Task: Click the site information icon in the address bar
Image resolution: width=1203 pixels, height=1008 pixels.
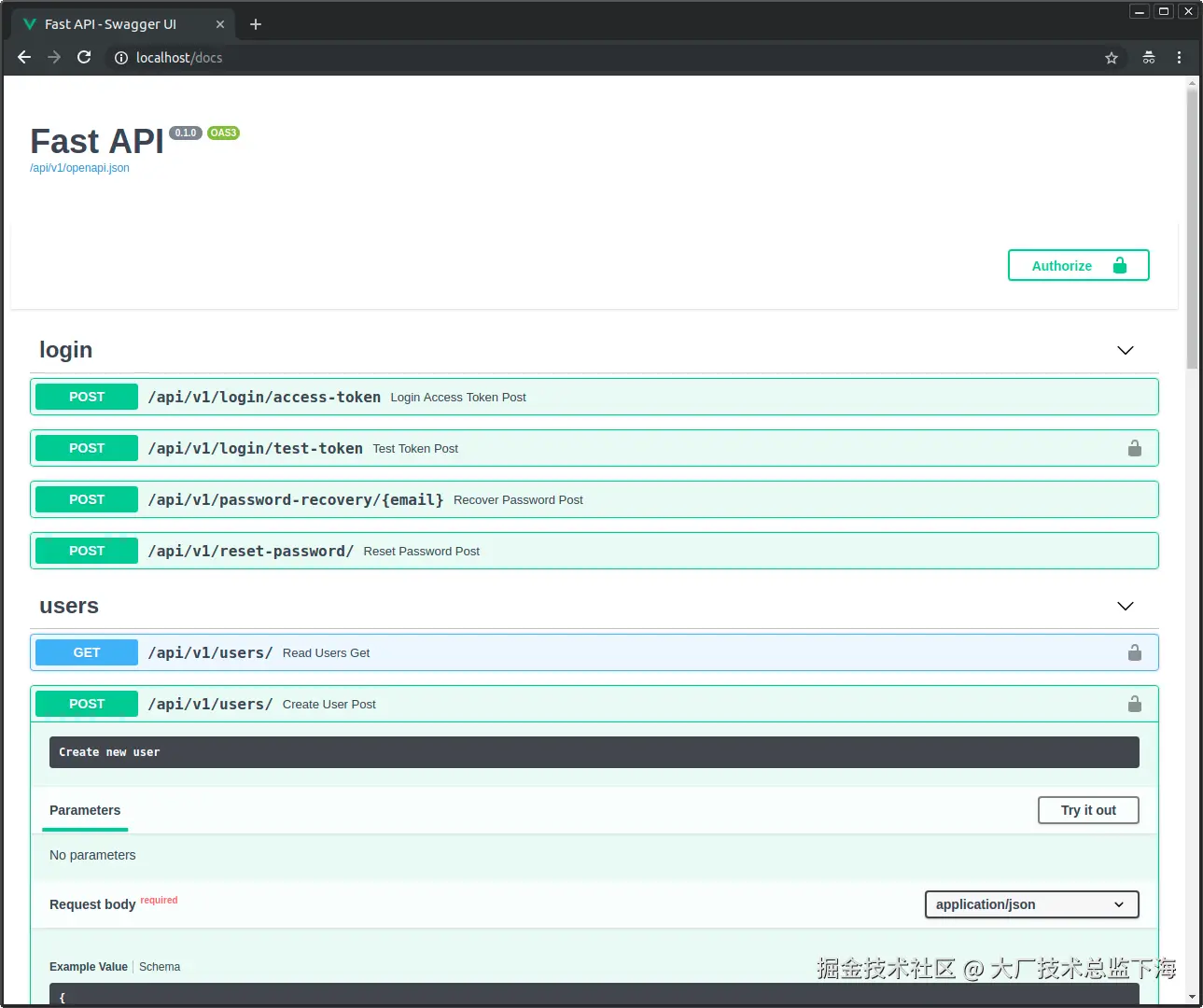Action: point(121,58)
